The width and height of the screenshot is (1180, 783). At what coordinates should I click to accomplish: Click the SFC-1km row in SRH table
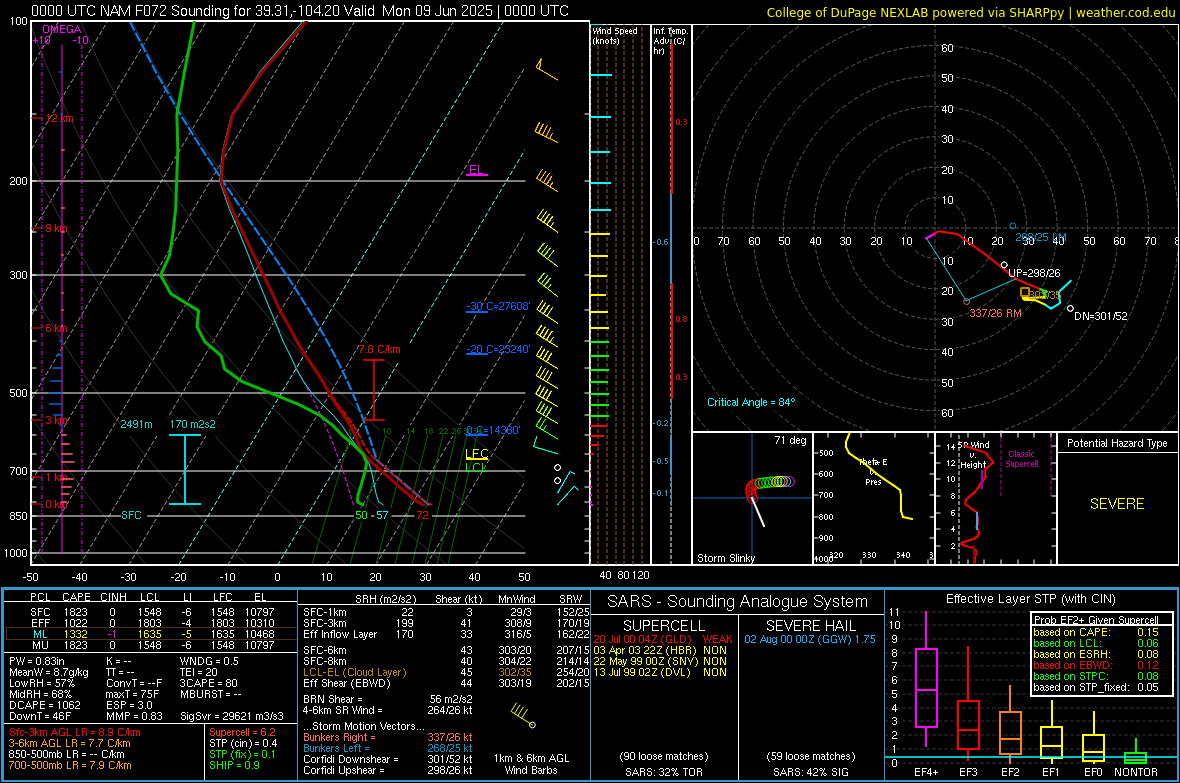(x=446, y=612)
